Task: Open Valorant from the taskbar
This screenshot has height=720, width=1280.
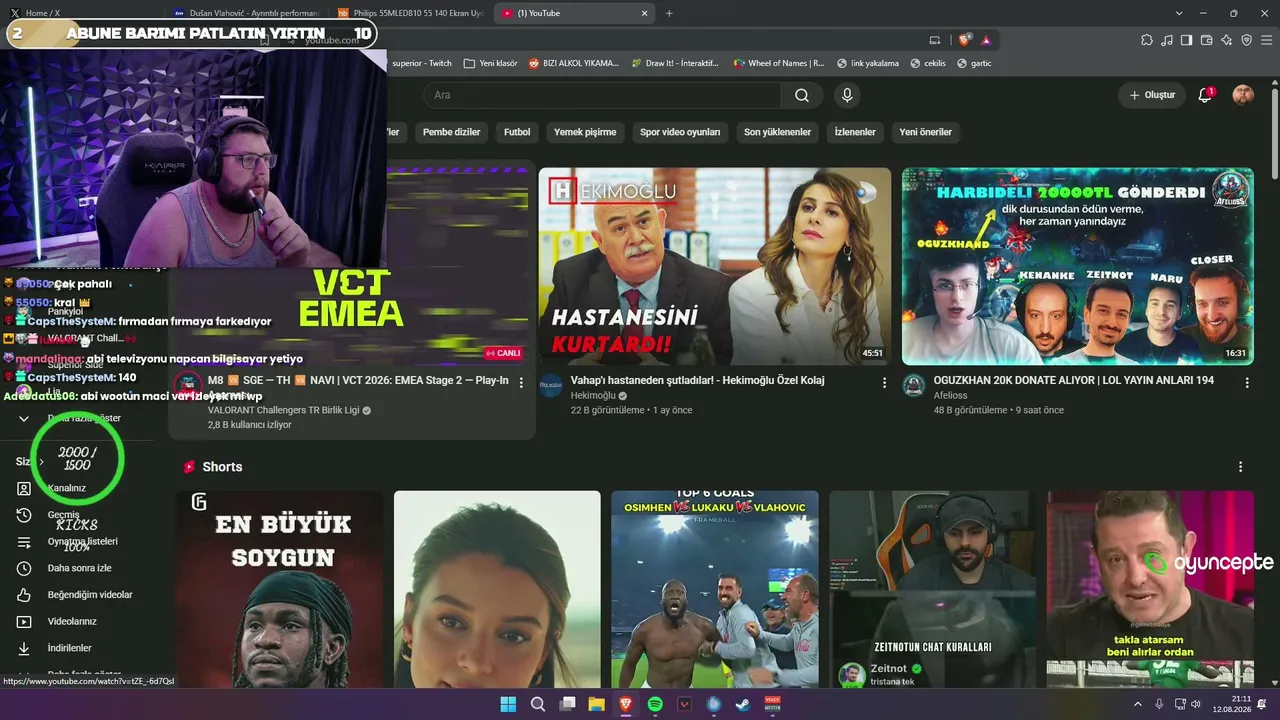Action: tap(684, 704)
